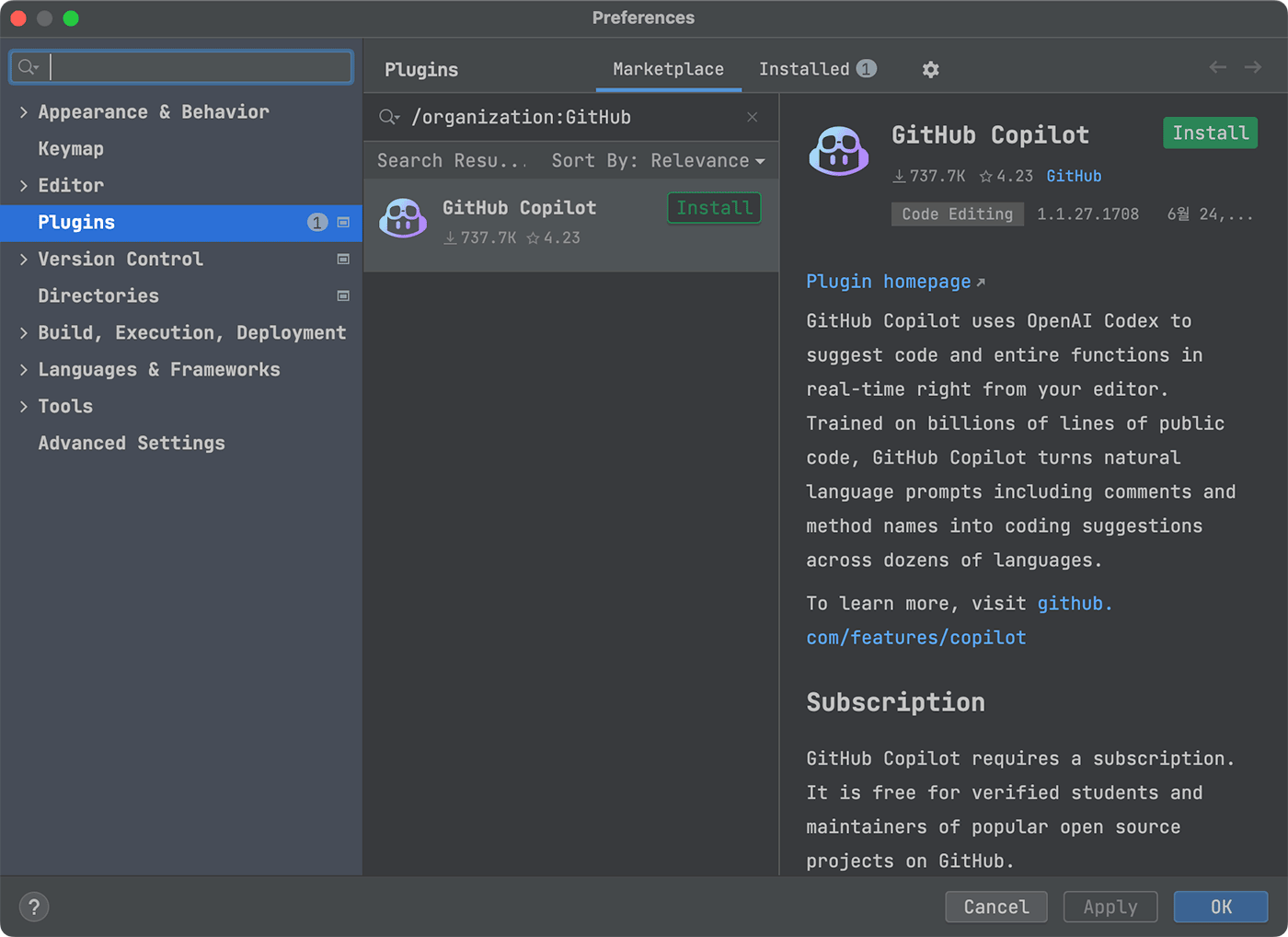Click the Apply button
Image resolution: width=1288 pixels, height=937 pixels.
tap(1110, 907)
